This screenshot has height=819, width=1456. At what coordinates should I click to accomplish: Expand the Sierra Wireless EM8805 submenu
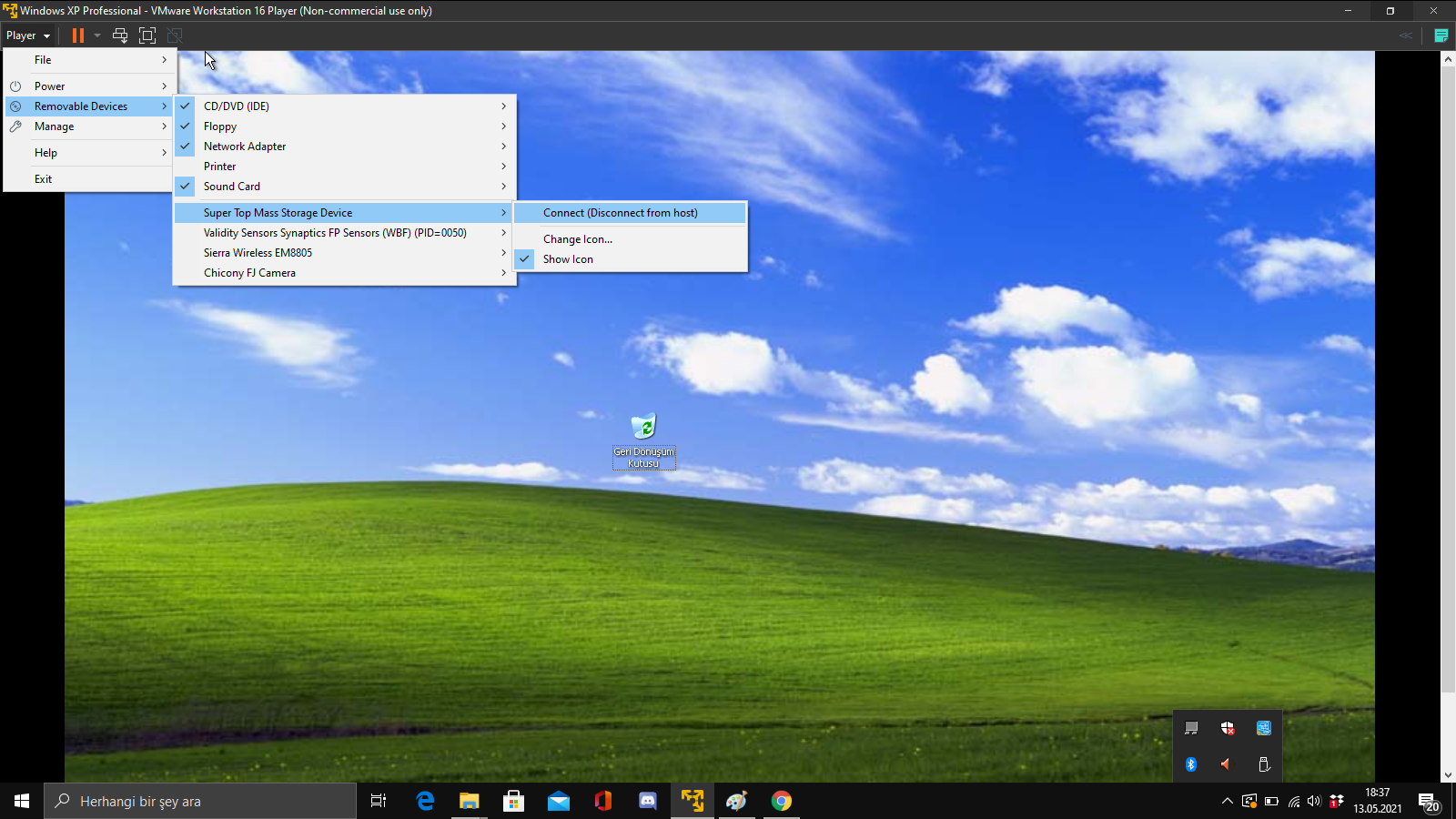(x=344, y=253)
